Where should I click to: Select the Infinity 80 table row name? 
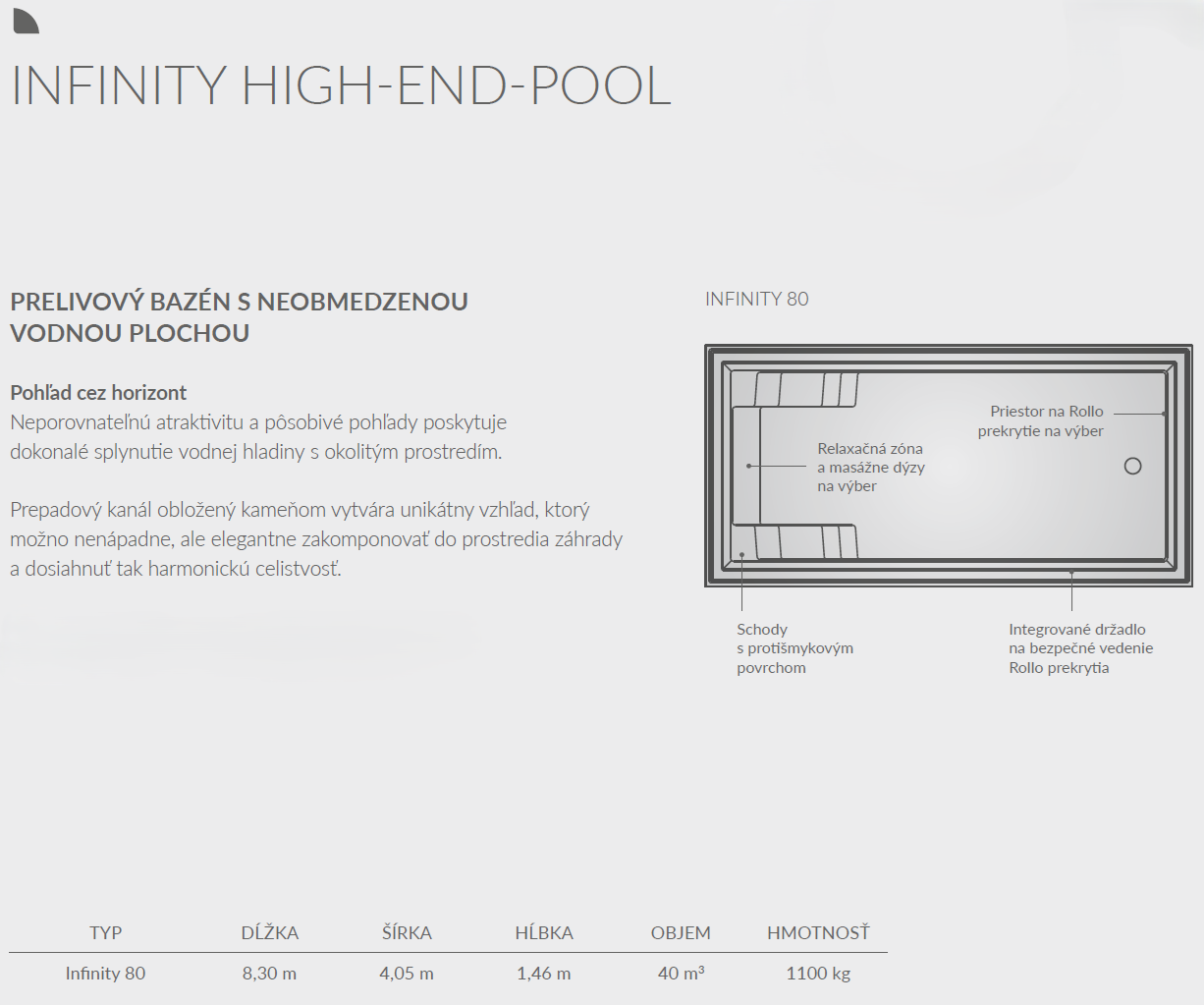(x=105, y=974)
